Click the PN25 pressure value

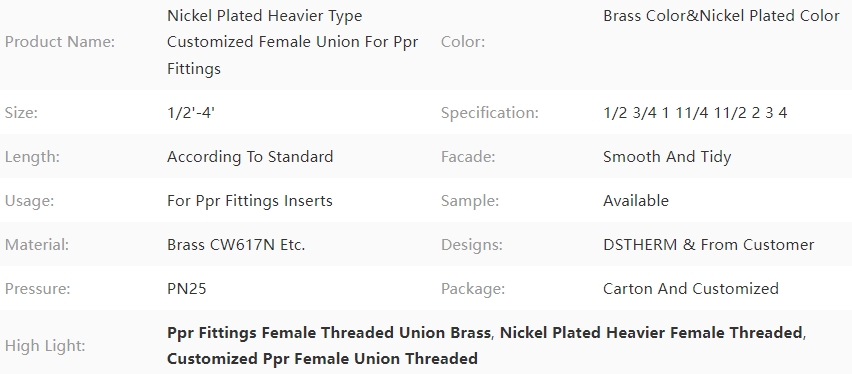click(187, 289)
